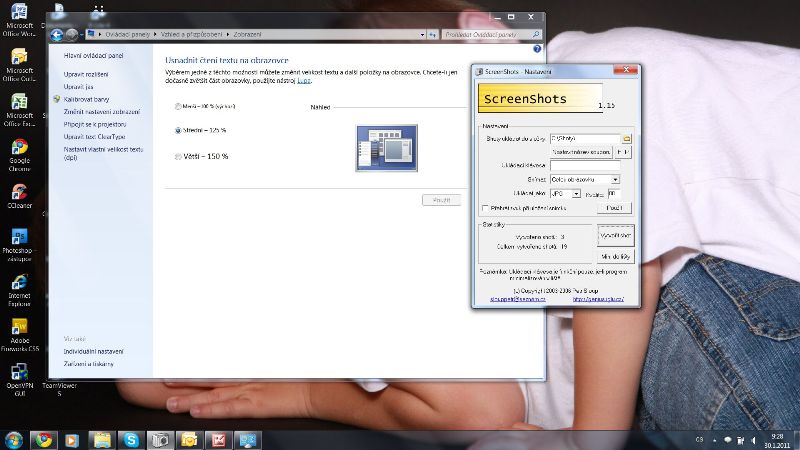Expand the address bar history dropdown
The image size is (800, 450).
[422, 35]
